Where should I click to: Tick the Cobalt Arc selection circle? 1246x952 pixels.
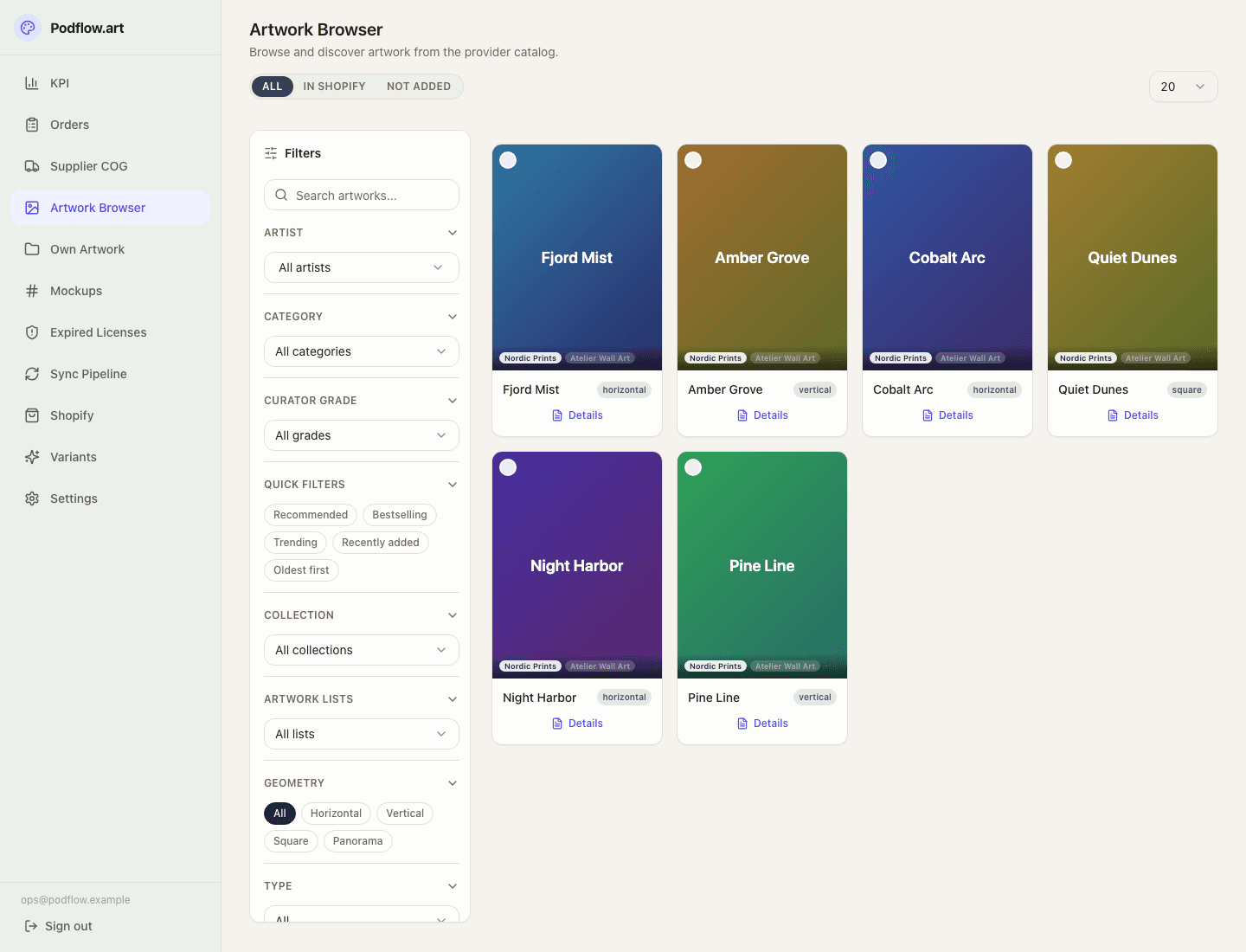[878, 160]
